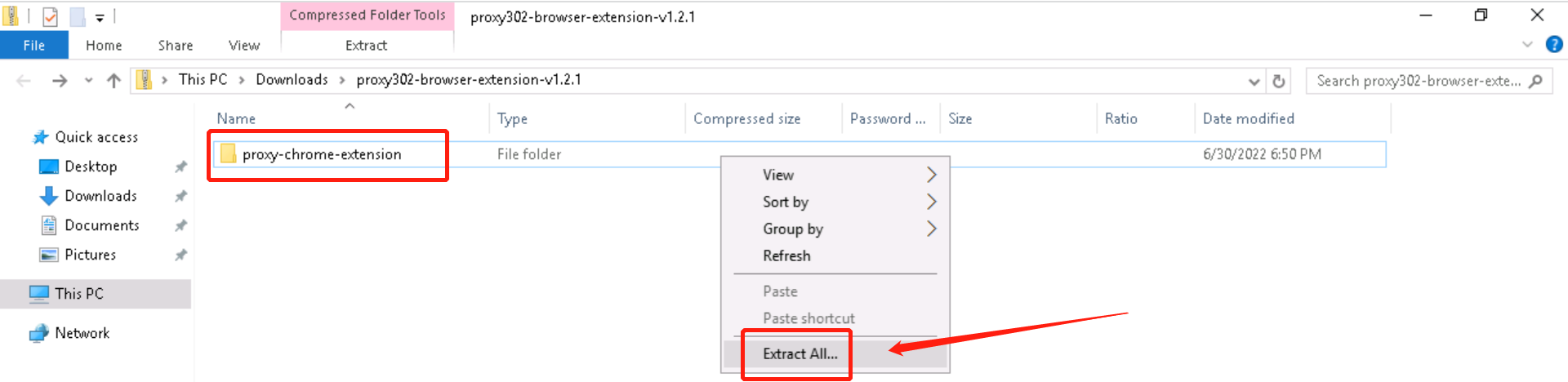Refresh the address bar location

pyautogui.click(x=1279, y=81)
